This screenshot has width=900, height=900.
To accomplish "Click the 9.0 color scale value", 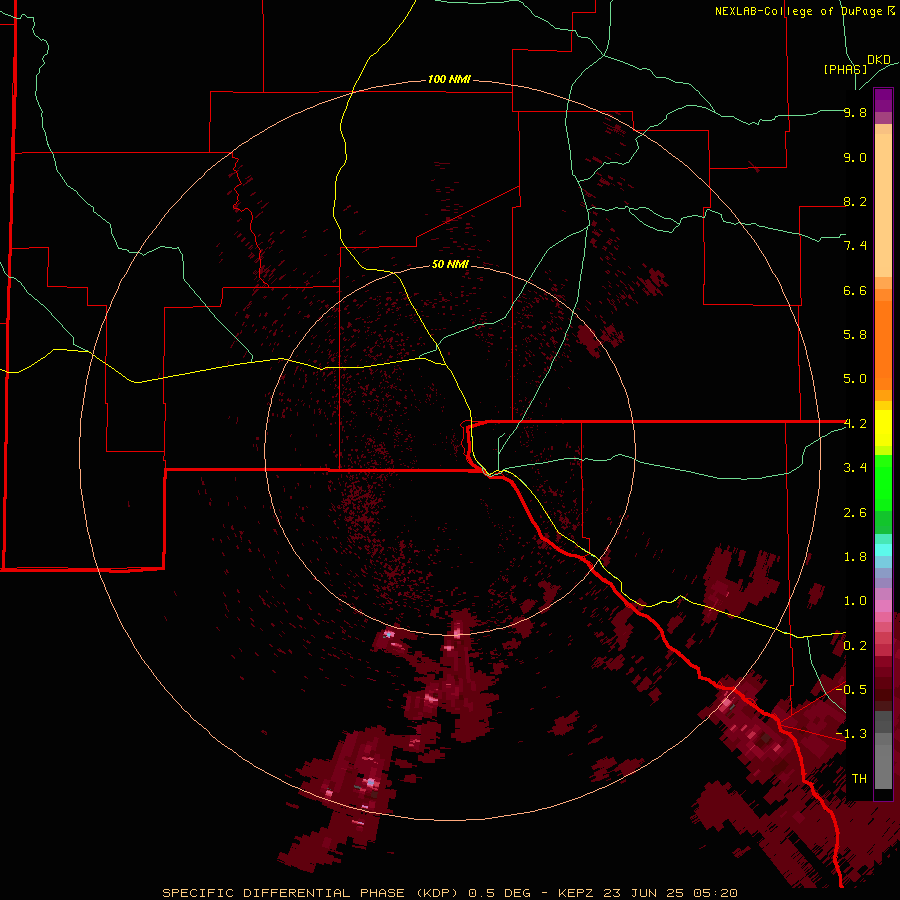I will point(855,157).
